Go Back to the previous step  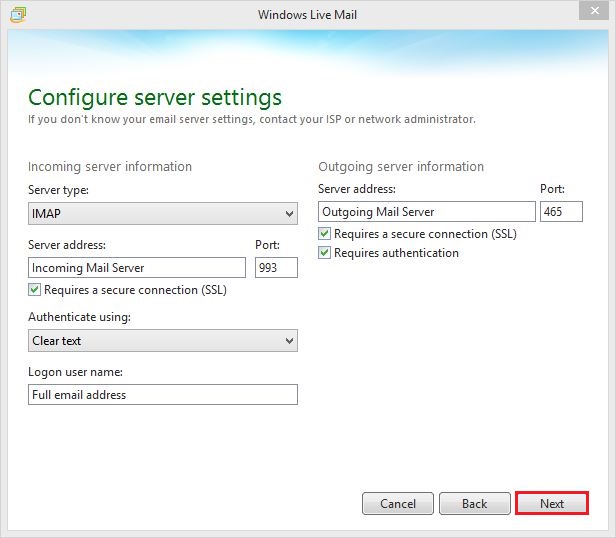click(475, 503)
